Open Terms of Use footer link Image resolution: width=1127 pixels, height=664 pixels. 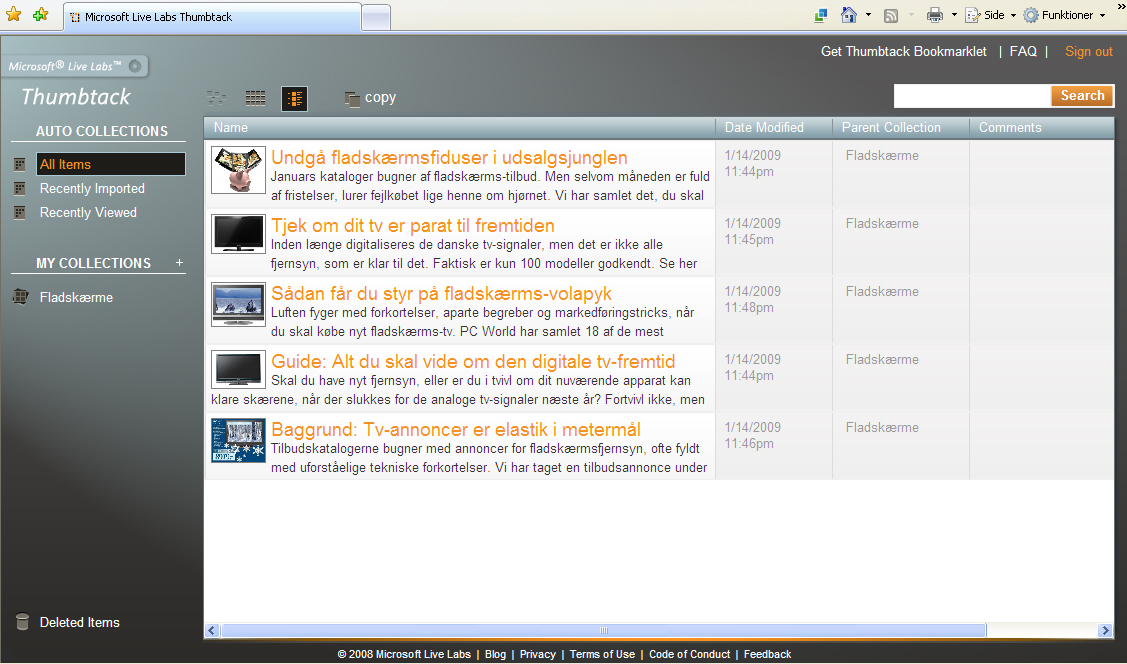pyautogui.click(x=602, y=654)
